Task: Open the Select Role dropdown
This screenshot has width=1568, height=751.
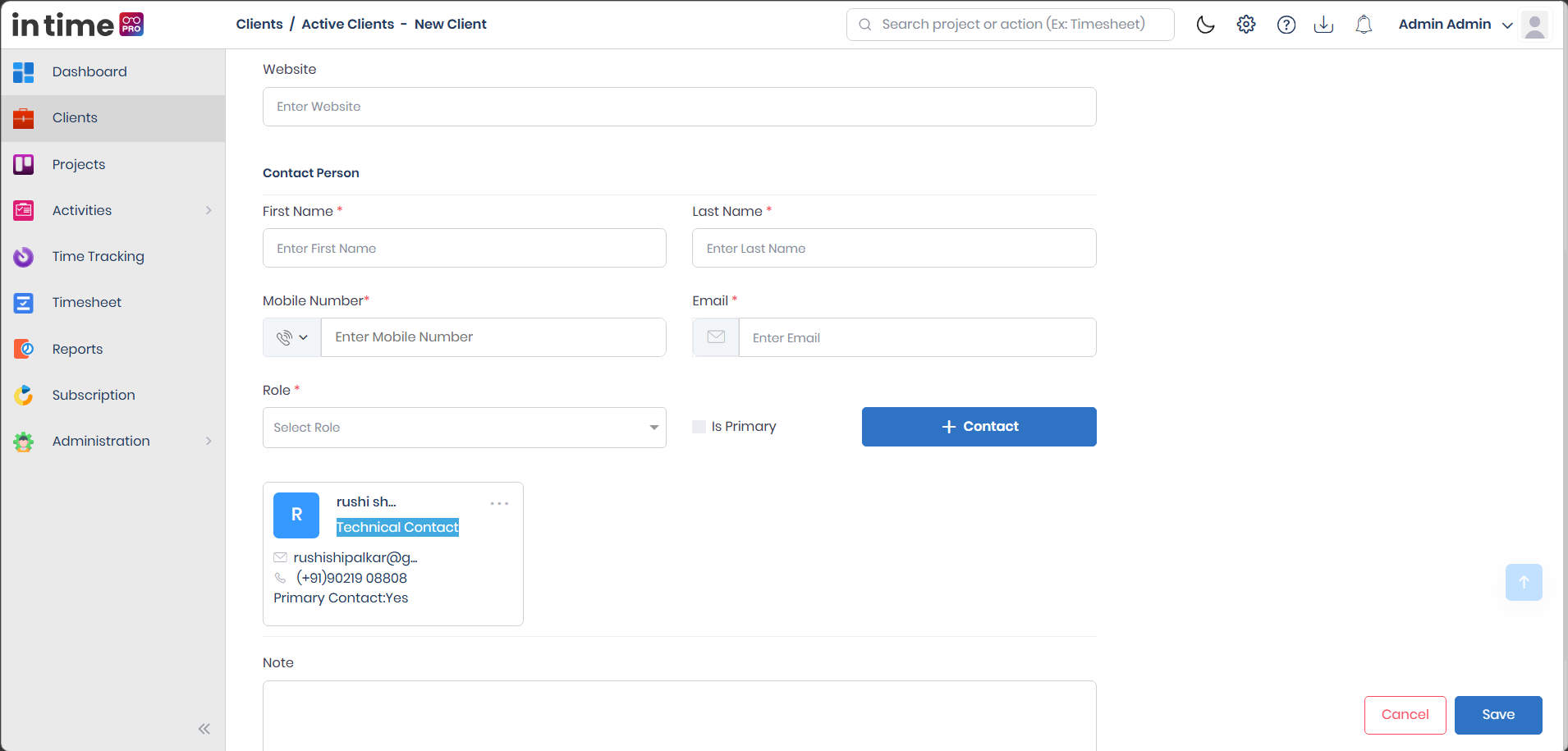Action: tap(465, 428)
